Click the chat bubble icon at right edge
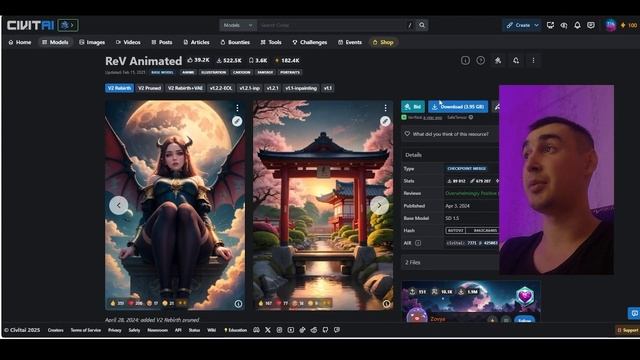 click(x=634, y=313)
